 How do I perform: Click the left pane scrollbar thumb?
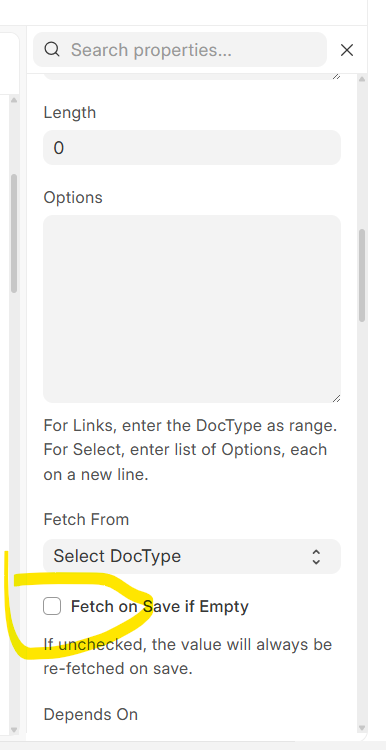click(x=14, y=233)
